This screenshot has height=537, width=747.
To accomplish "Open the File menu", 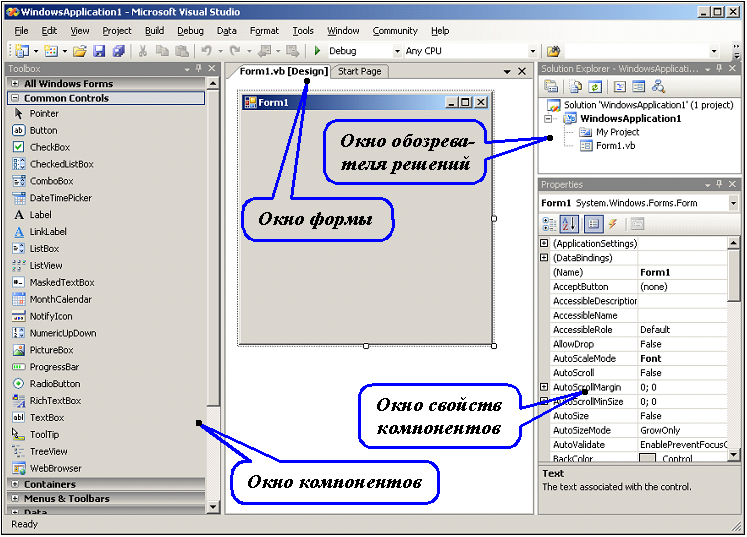I will 21,31.
